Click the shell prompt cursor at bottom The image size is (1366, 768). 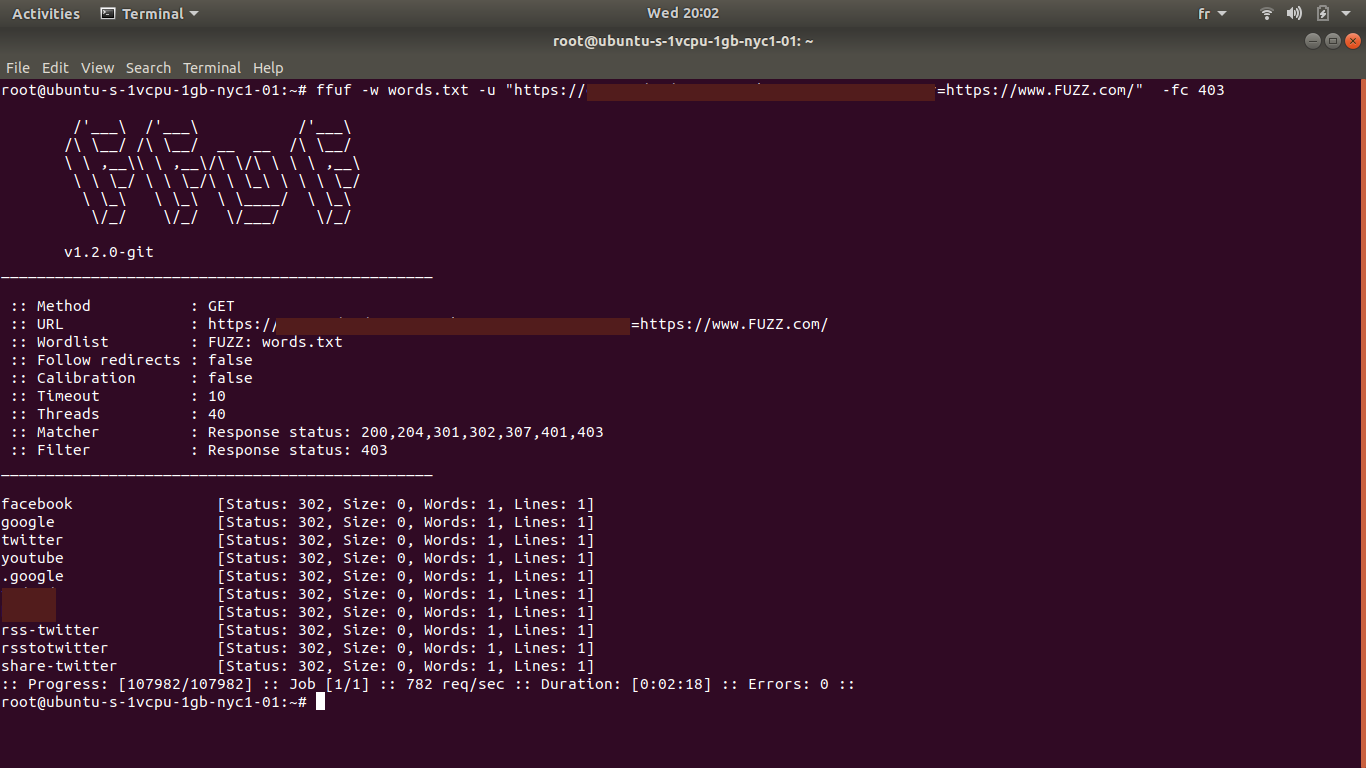pos(320,702)
